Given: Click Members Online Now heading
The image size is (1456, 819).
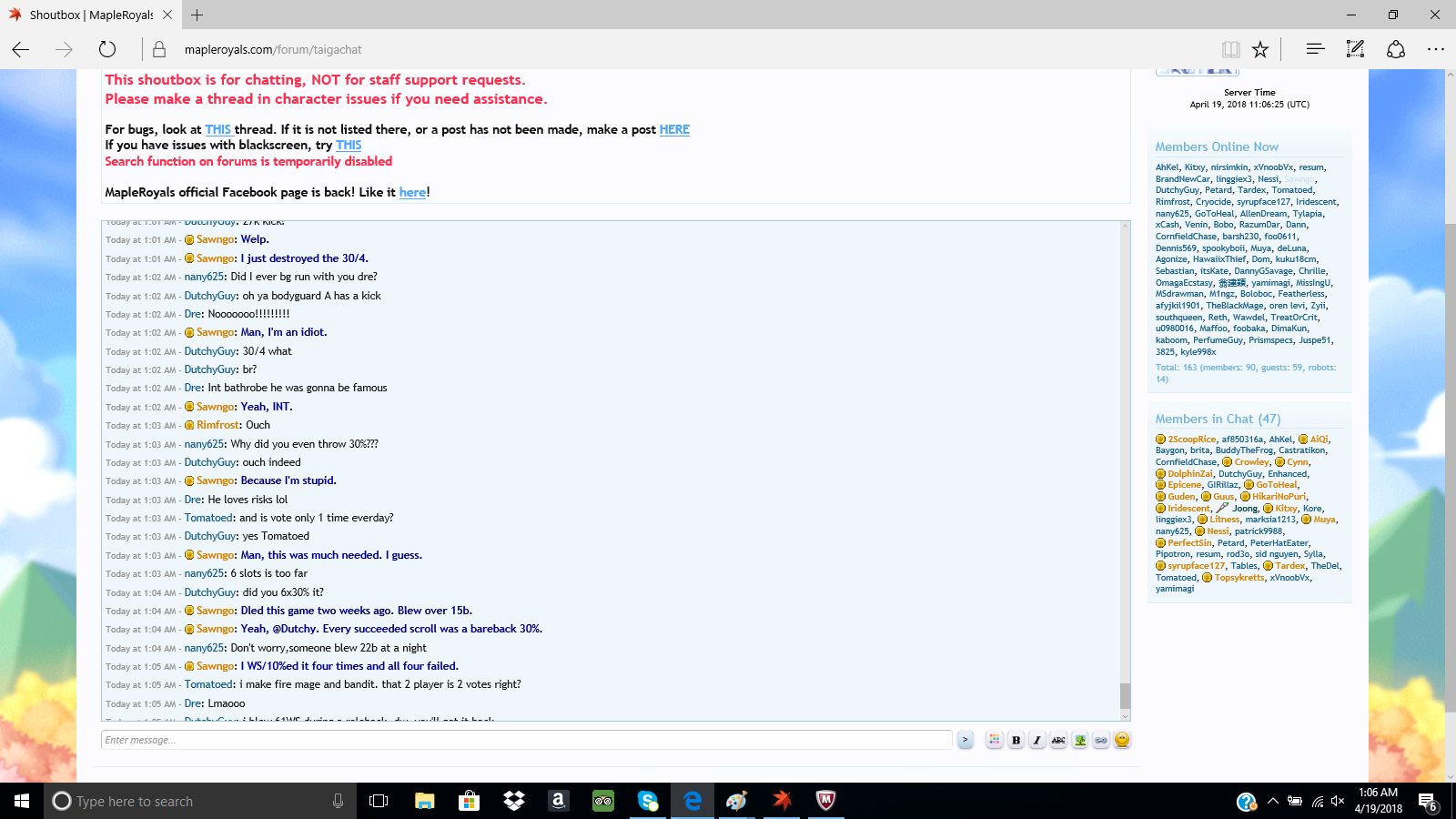Looking at the screenshot, I should [1217, 147].
